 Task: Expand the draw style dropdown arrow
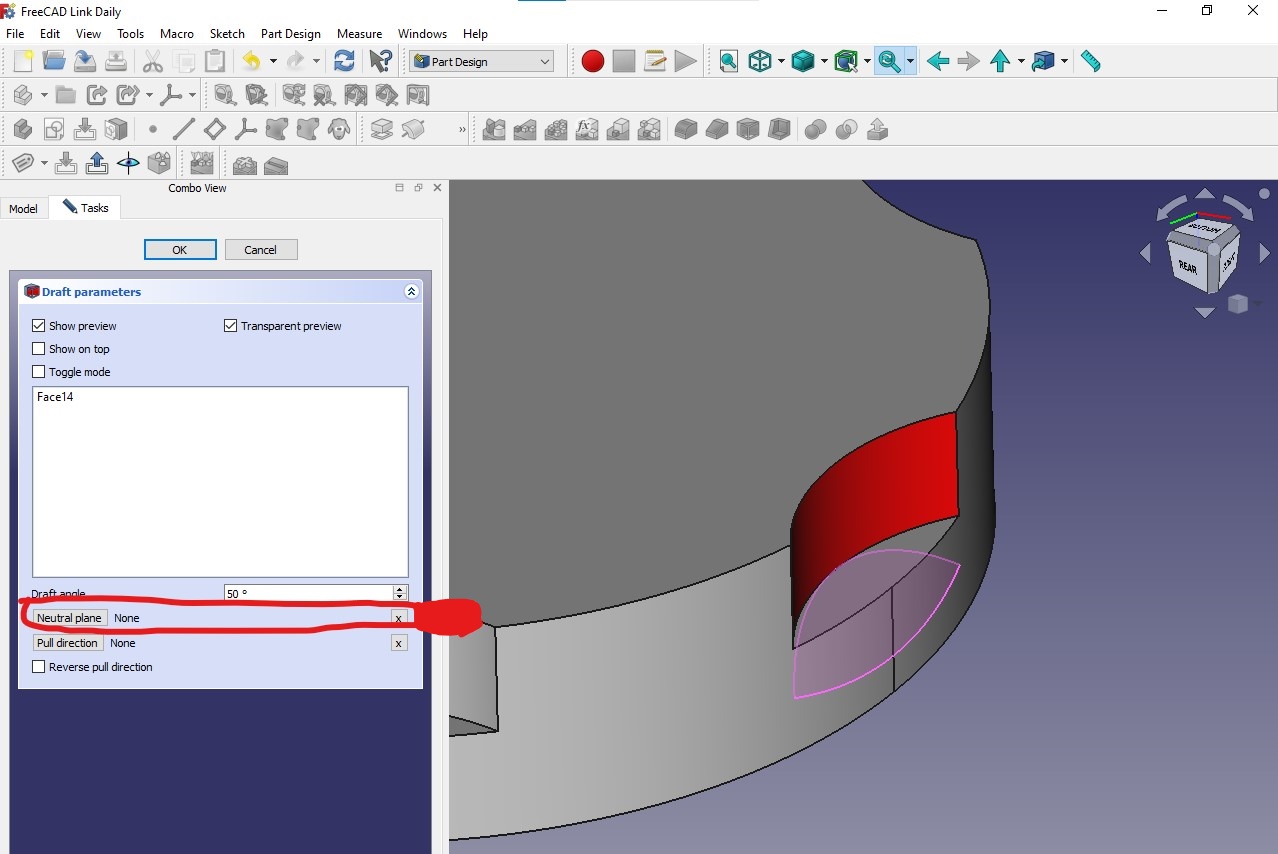point(782,61)
